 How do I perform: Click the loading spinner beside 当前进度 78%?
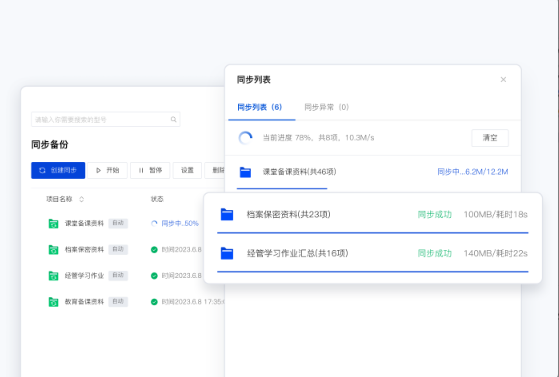pos(245,138)
